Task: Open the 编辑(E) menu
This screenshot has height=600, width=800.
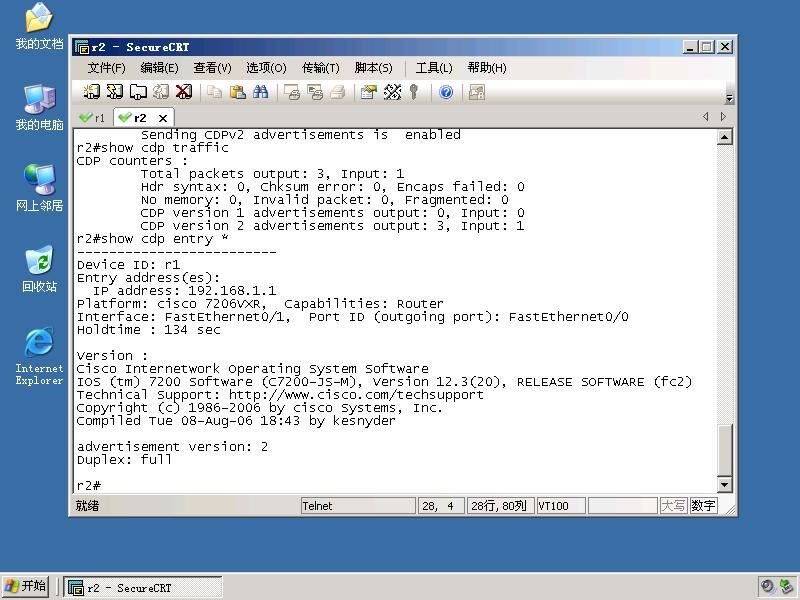Action: pyautogui.click(x=159, y=68)
